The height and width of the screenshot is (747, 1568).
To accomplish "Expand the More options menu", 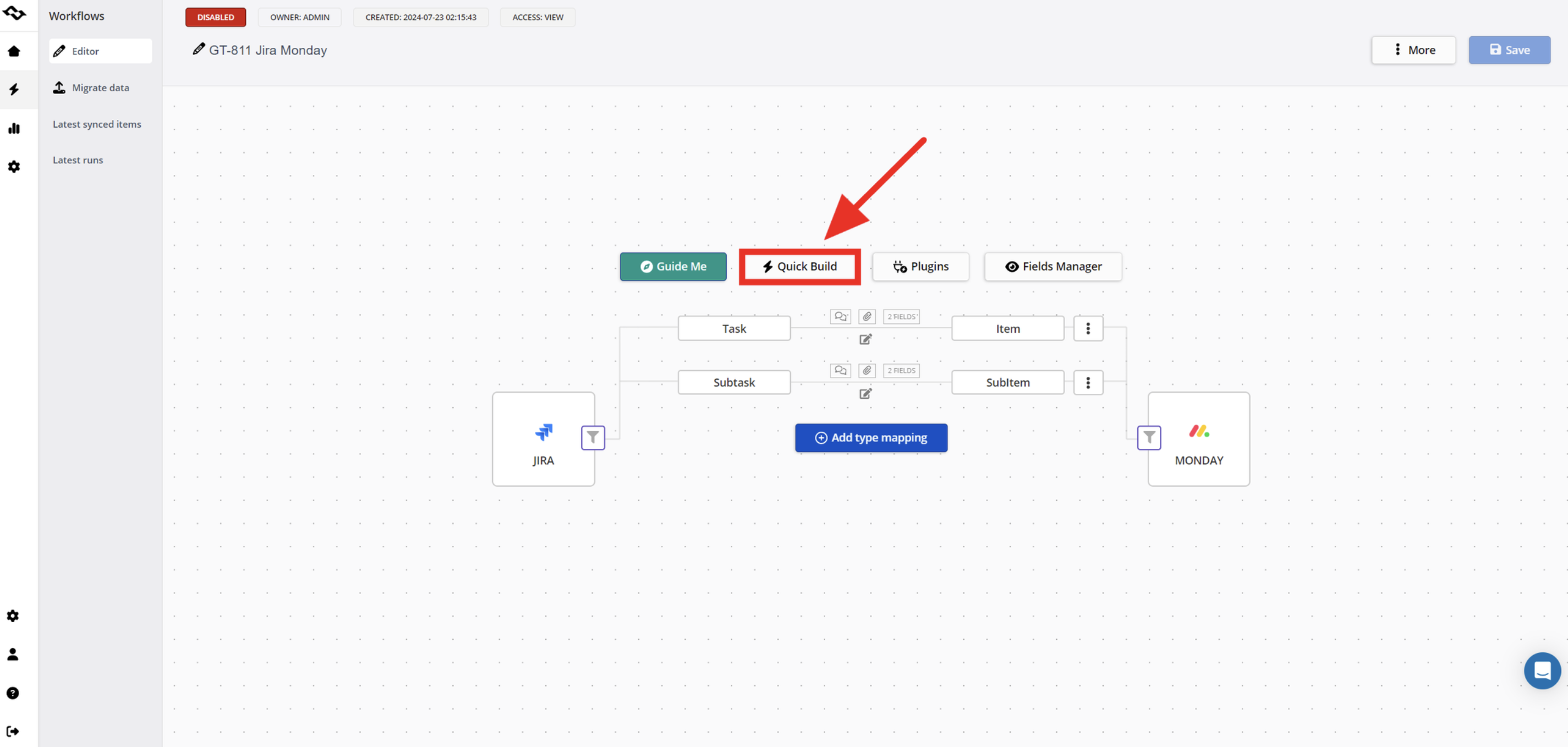I will tap(1413, 50).
